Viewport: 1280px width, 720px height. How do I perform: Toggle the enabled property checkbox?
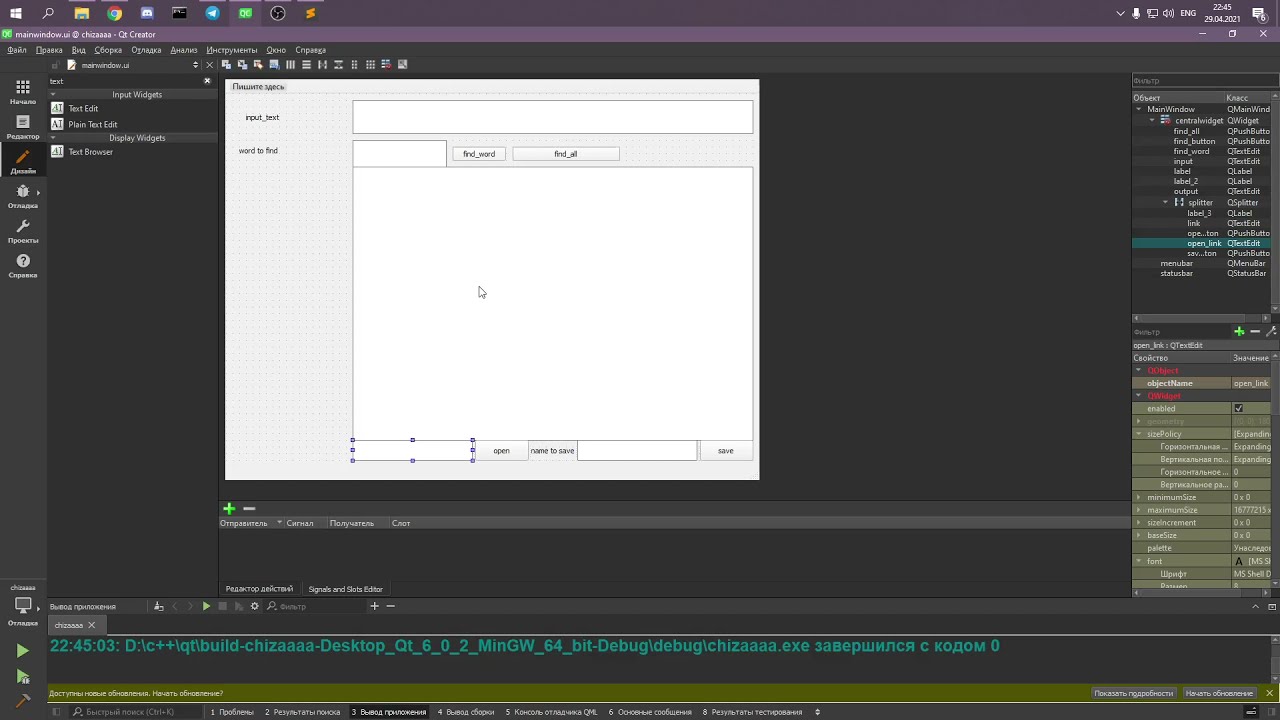tap(1238, 409)
